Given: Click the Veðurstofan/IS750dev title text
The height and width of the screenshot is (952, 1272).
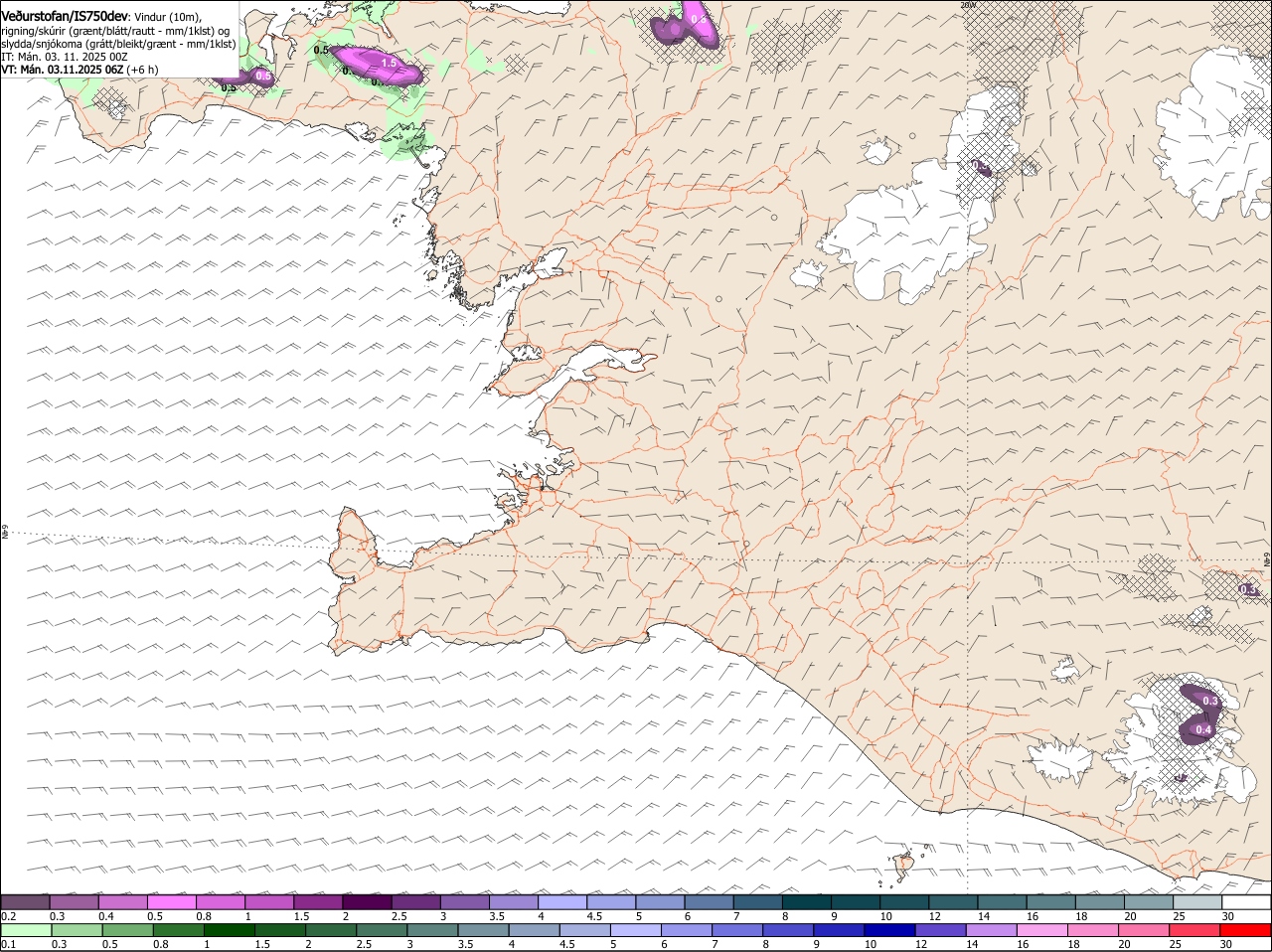Looking at the screenshot, I should click(65, 17).
